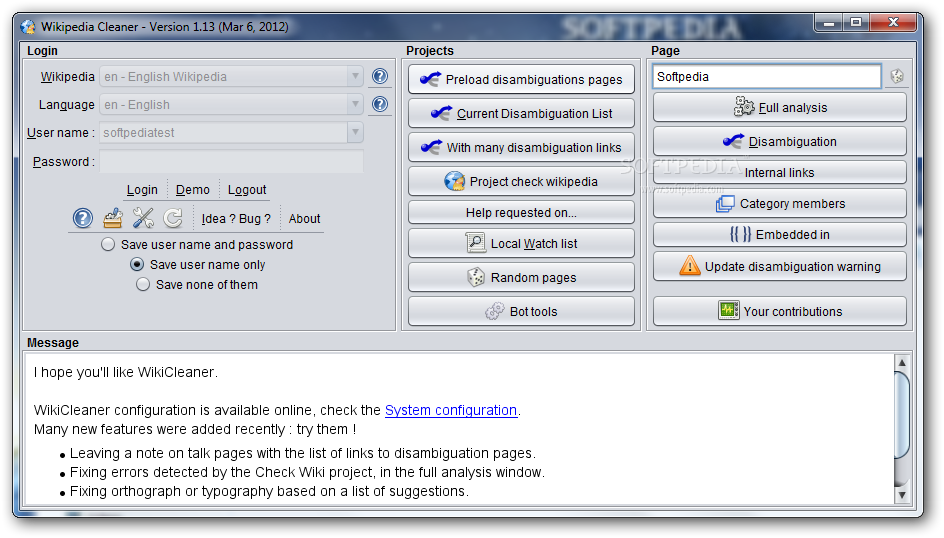Show Internal links

(x=780, y=173)
